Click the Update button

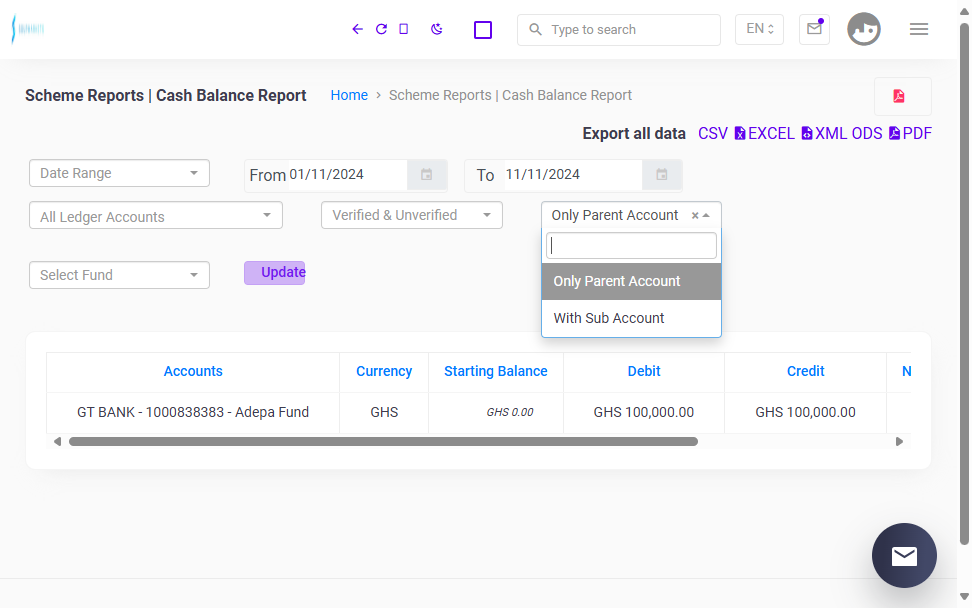(275, 273)
